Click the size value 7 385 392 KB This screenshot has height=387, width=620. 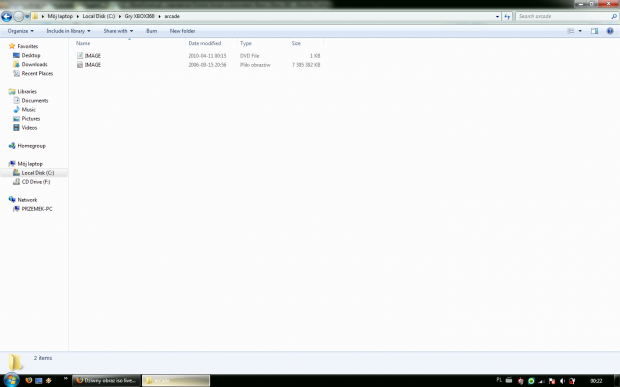coord(306,65)
